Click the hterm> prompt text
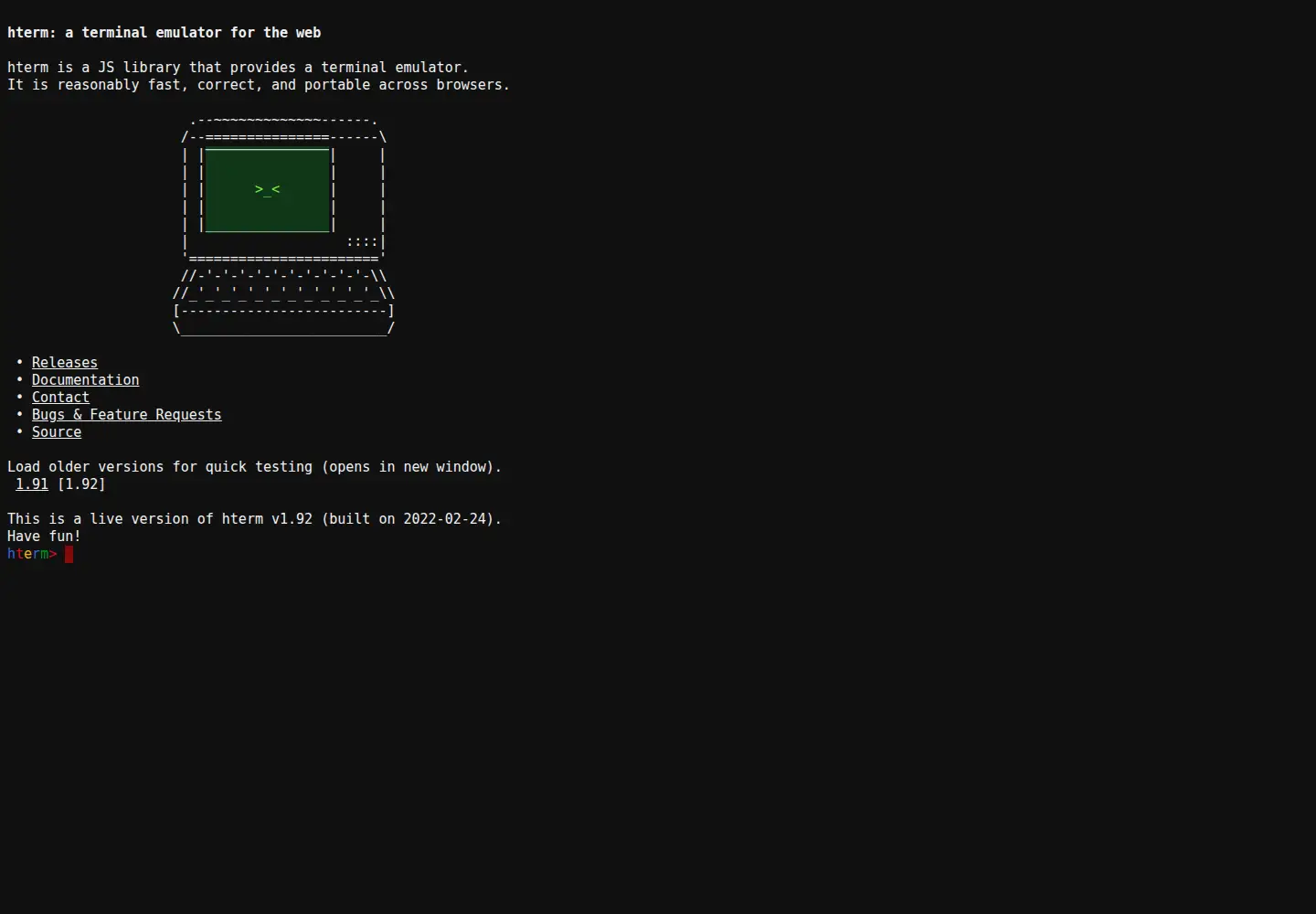This screenshot has height=914, width=1316. (x=32, y=554)
